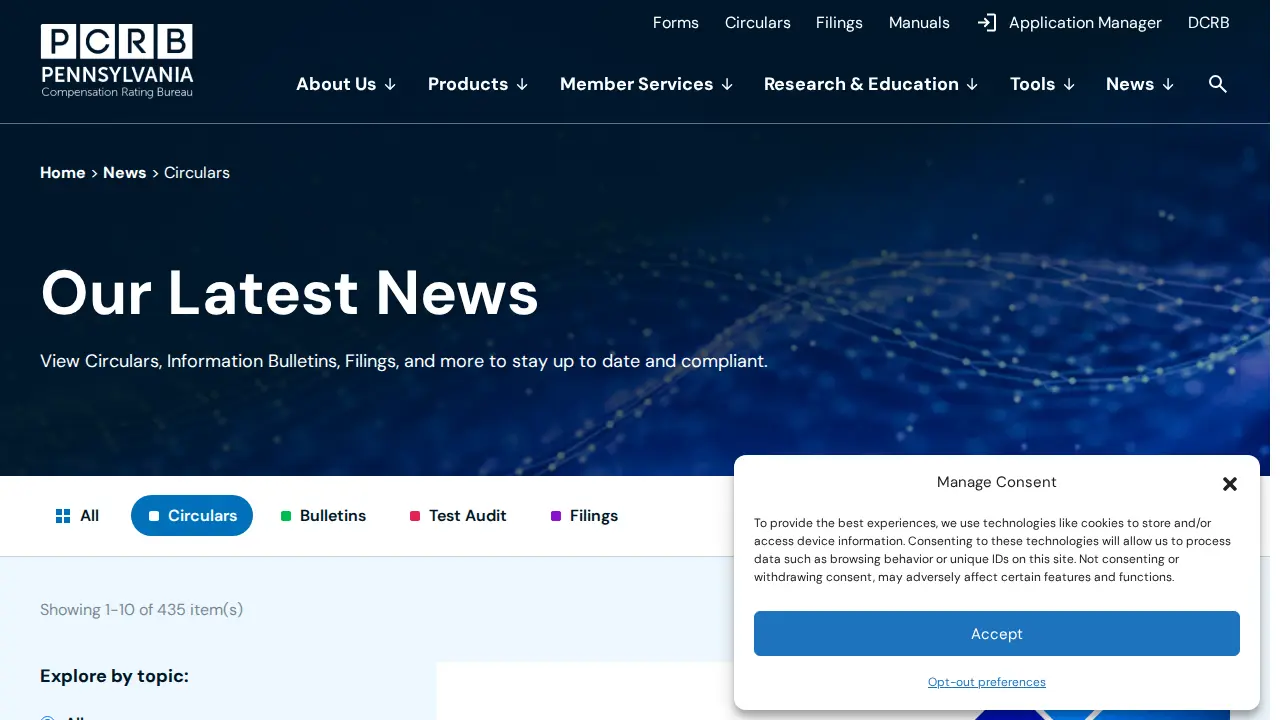Open the Opt-out preferences link
The image size is (1280, 720).
tap(987, 682)
